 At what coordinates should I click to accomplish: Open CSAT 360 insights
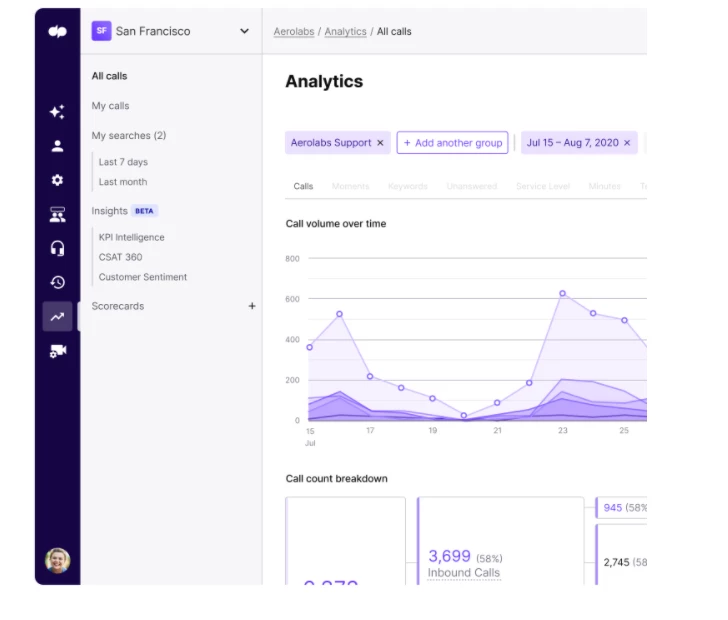click(120, 257)
